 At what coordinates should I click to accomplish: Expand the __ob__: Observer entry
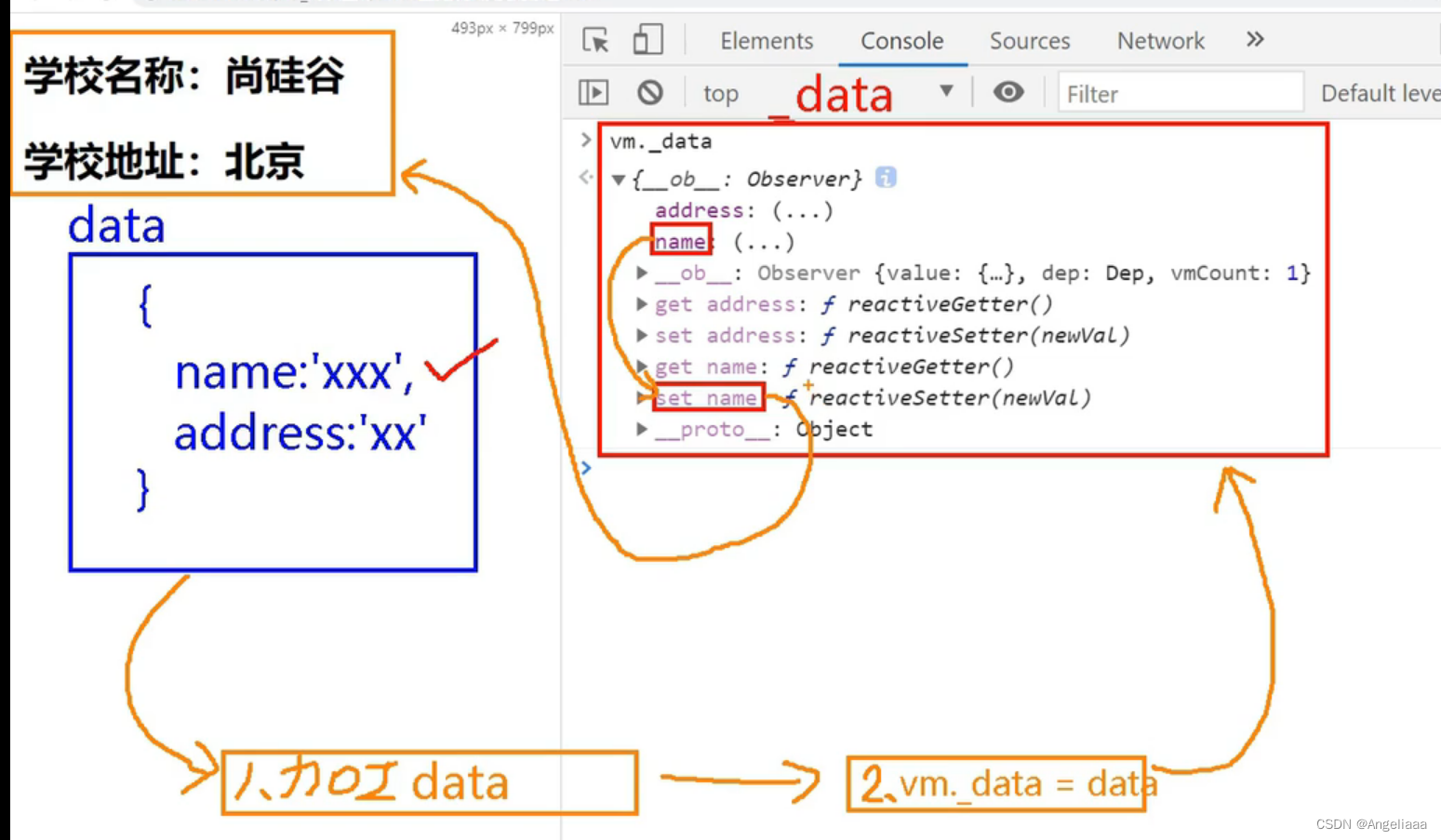point(642,273)
